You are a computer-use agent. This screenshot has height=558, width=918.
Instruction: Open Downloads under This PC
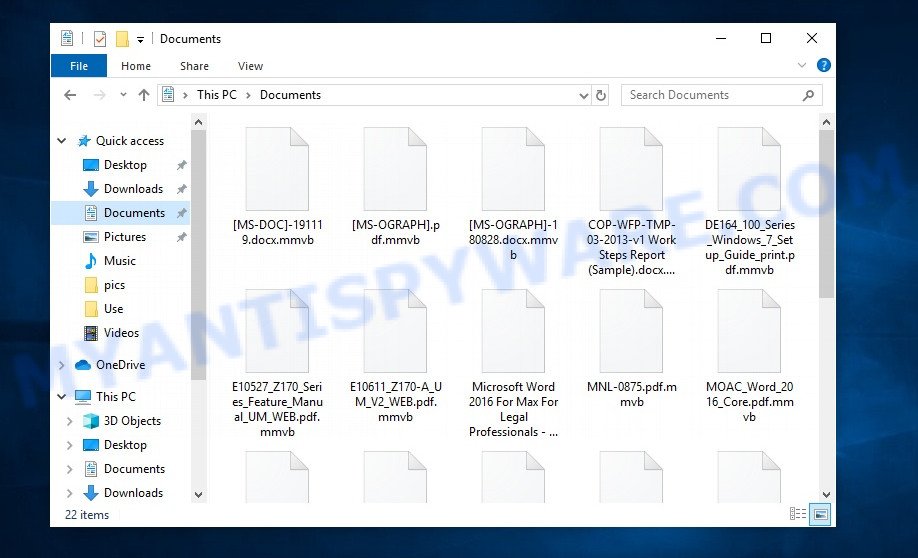tap(133, 493)
